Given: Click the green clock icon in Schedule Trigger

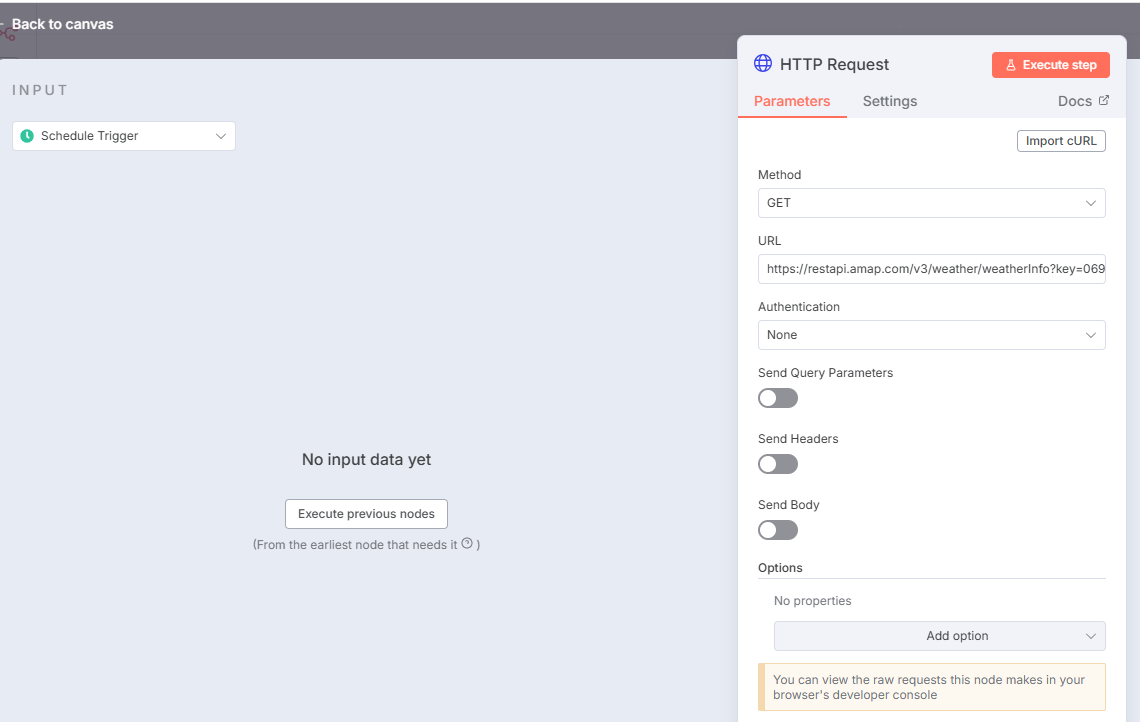Looking at the screenshot, I should click(27, 136).
